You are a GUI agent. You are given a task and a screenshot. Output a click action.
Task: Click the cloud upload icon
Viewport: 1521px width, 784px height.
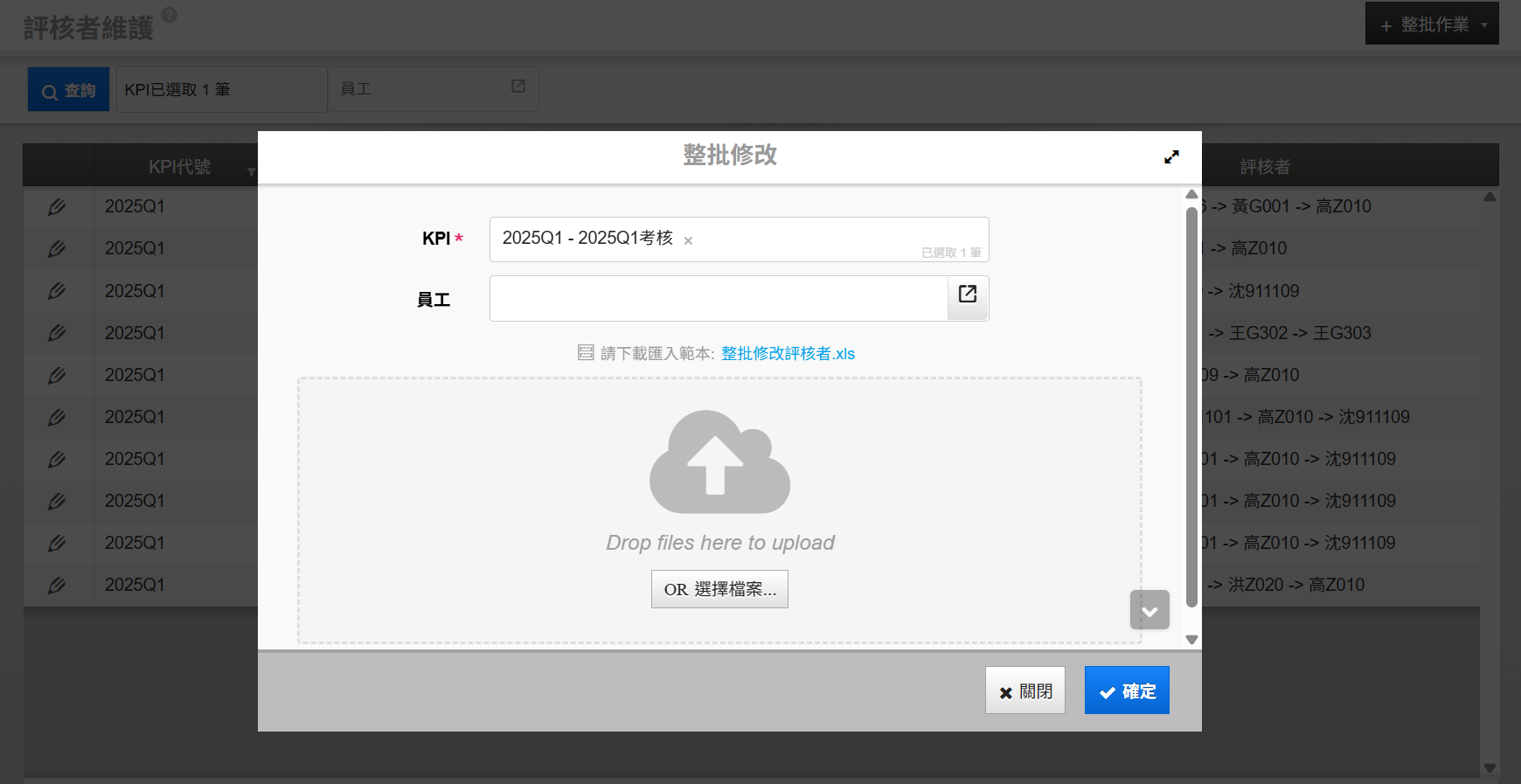coord(719,461)
